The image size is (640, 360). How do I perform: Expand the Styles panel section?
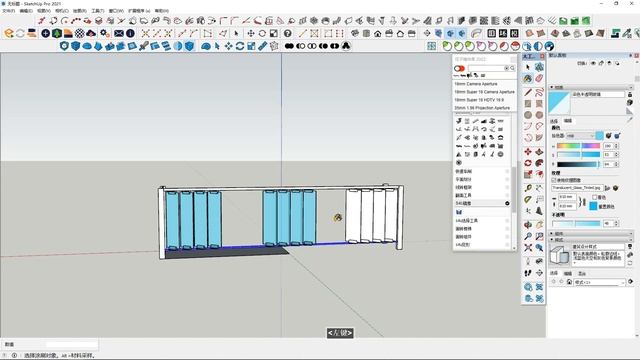(591, 240)
